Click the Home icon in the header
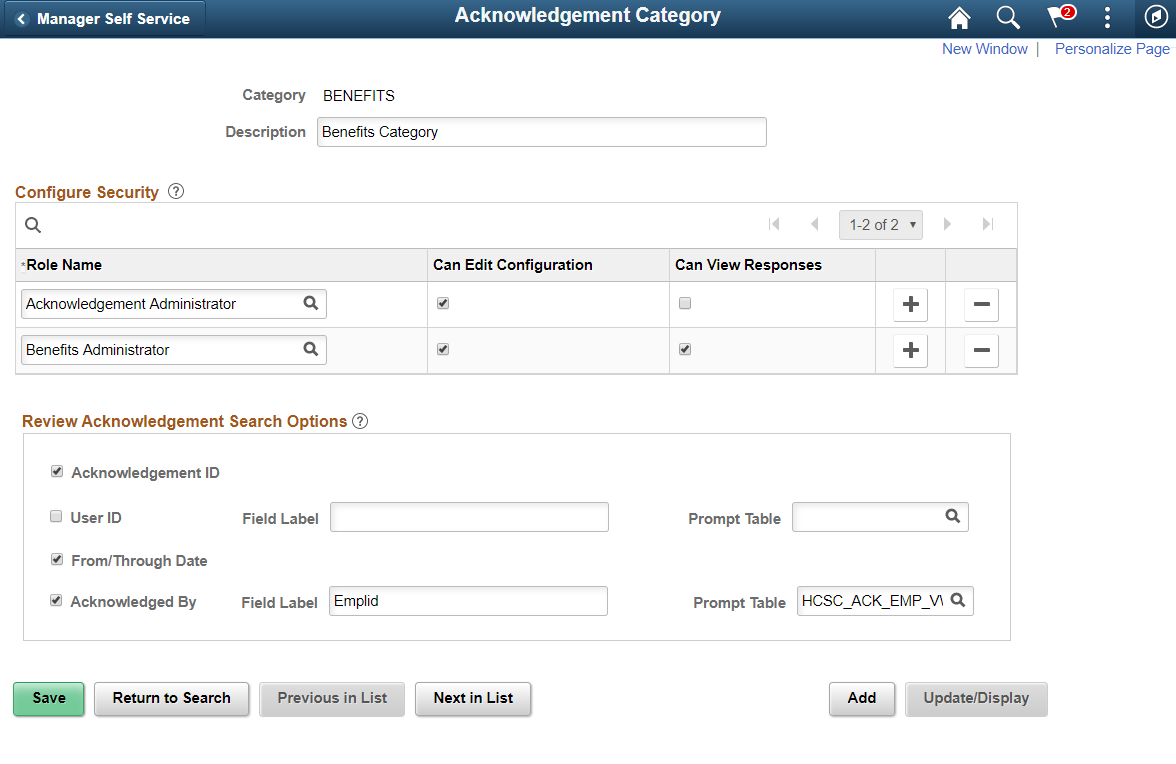The width and height of the screenshot is (1176, 764). 958,17
